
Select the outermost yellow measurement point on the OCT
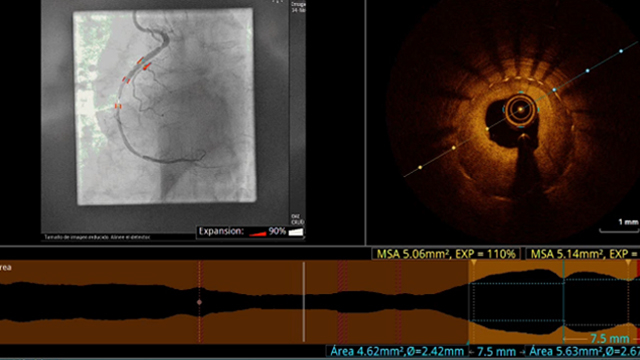(x=420, y=167)
